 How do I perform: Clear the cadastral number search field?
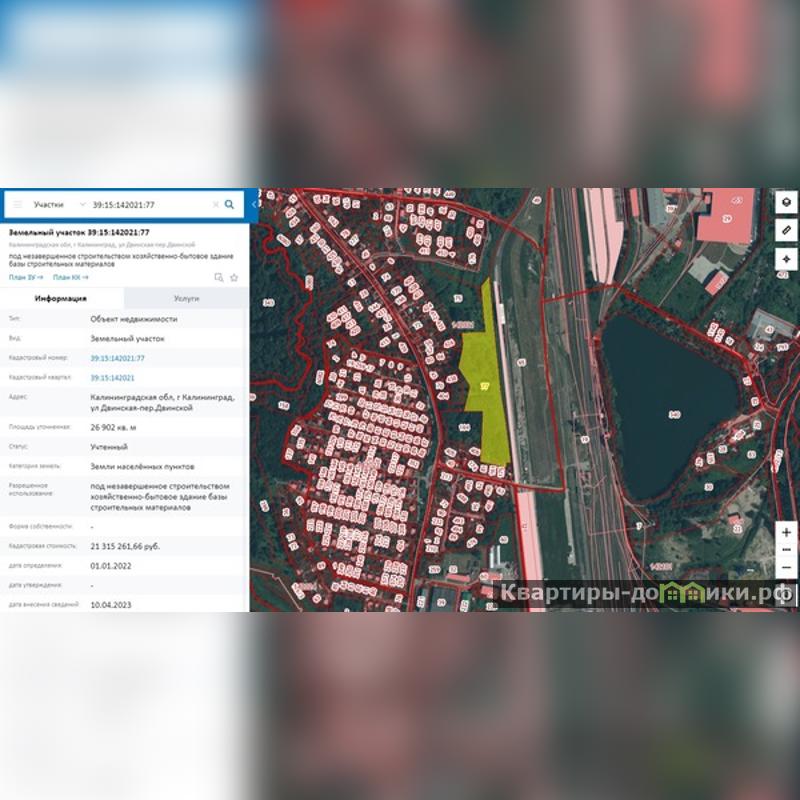tap(214, 204)
